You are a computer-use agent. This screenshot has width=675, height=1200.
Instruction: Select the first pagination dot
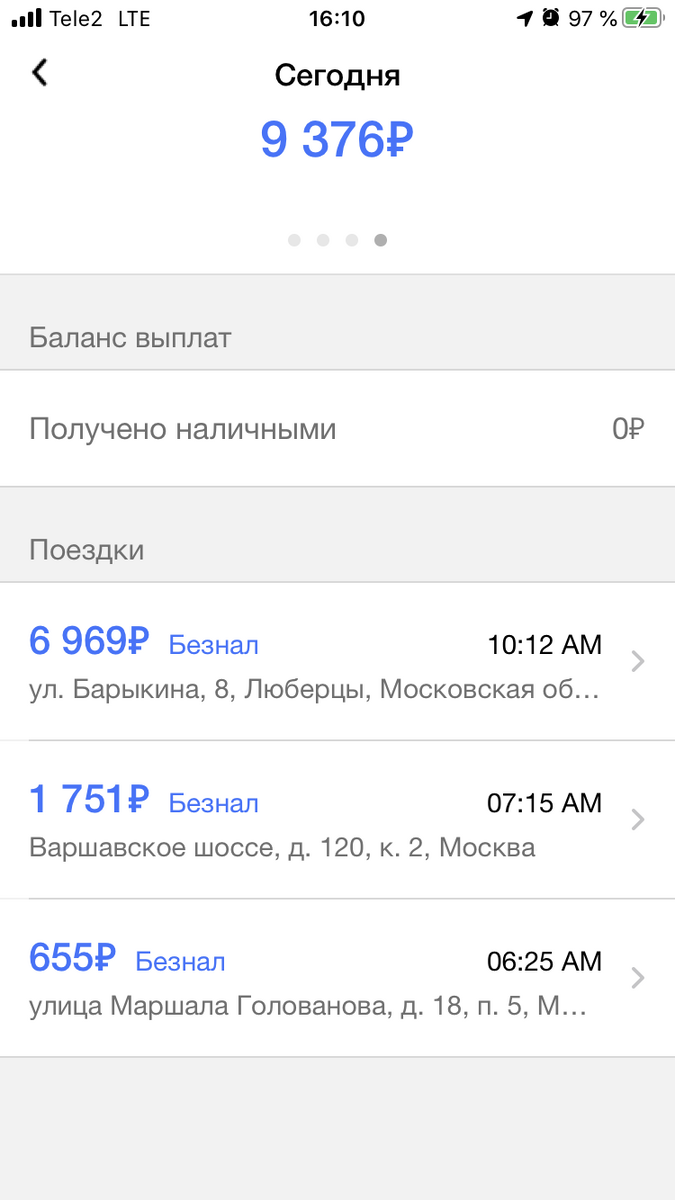(295, 240)
